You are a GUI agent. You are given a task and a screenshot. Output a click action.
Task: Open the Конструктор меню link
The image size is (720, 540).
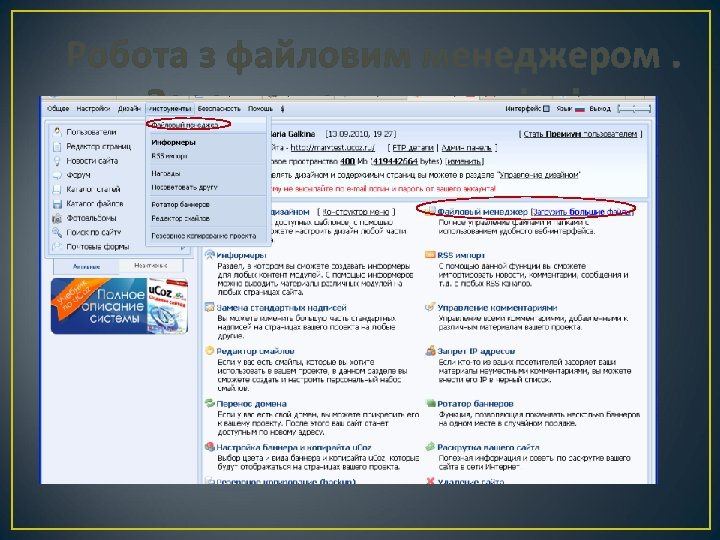[356, 212]
